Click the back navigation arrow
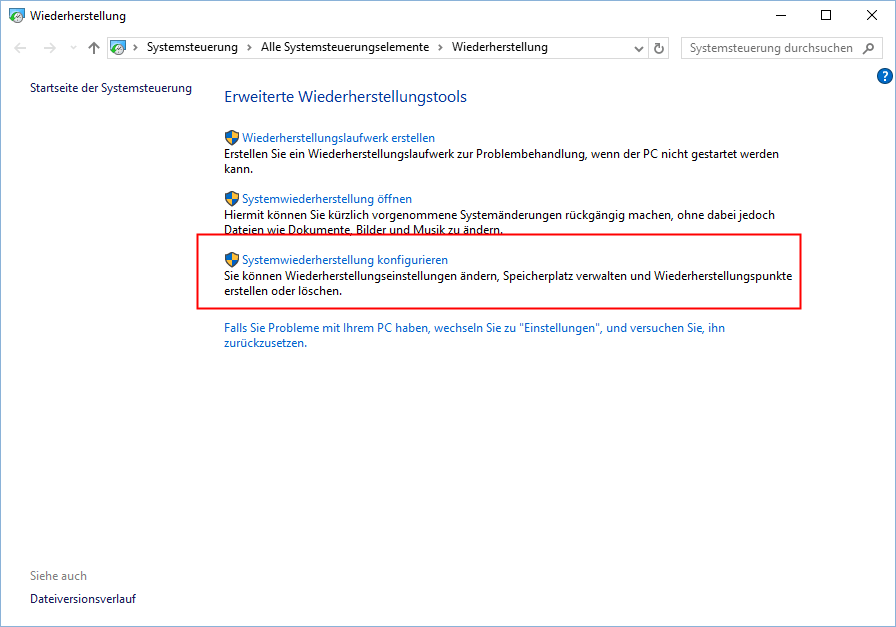The width and height of the screenshot is (896, 627). (20, 47)
